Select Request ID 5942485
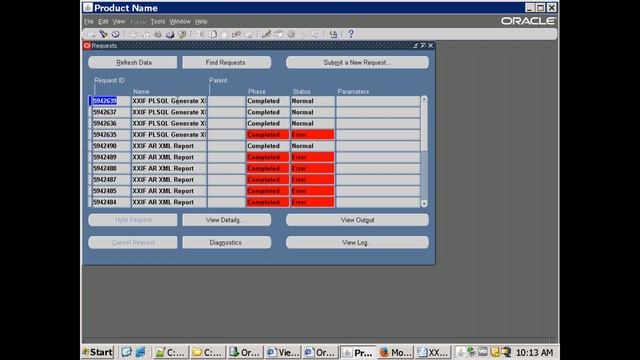 click(x=111, y=191)
